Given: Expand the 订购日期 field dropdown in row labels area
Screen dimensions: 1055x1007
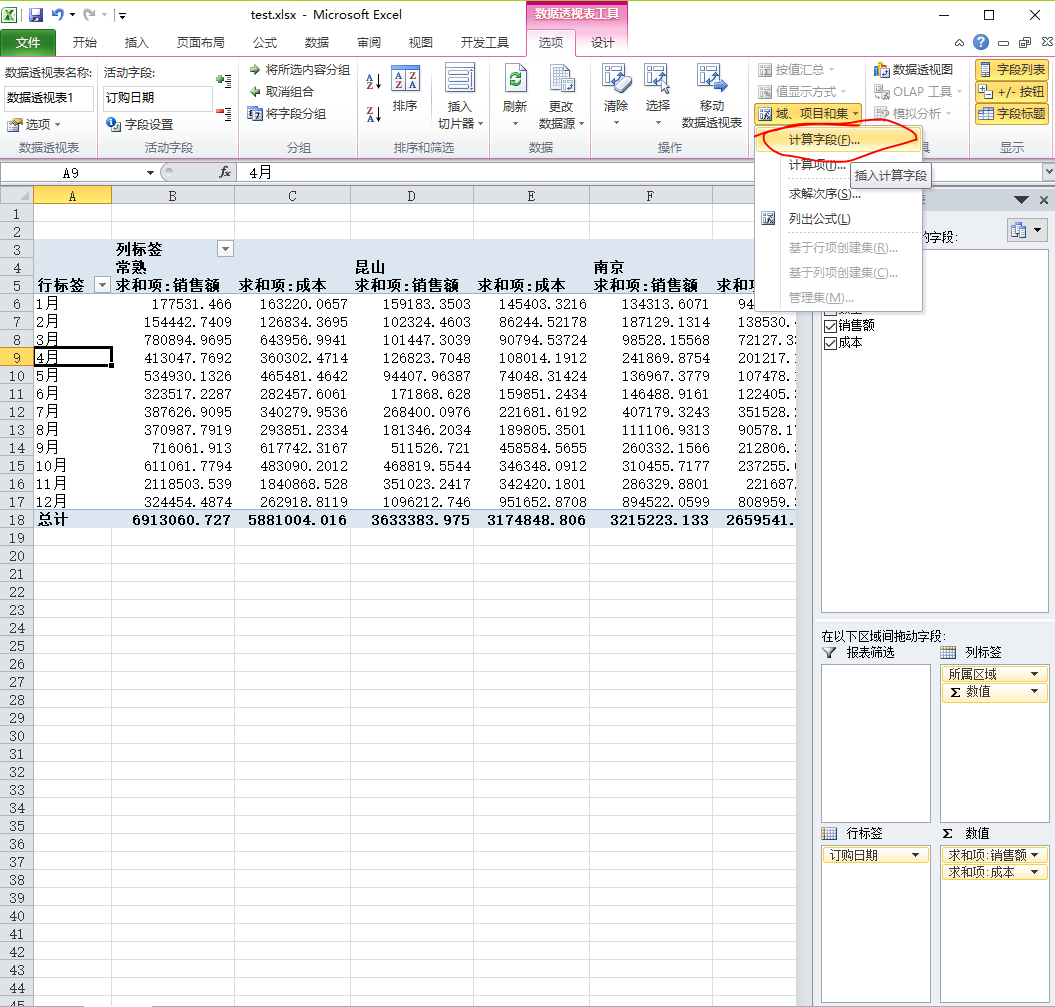Looking at the screenshot, I should pos(917,855).
